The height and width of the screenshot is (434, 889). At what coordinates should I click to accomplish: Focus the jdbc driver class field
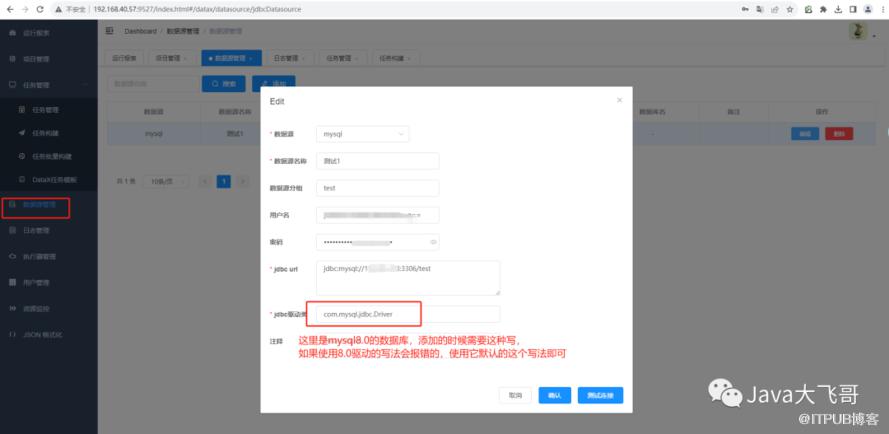[x=408, y=314]
